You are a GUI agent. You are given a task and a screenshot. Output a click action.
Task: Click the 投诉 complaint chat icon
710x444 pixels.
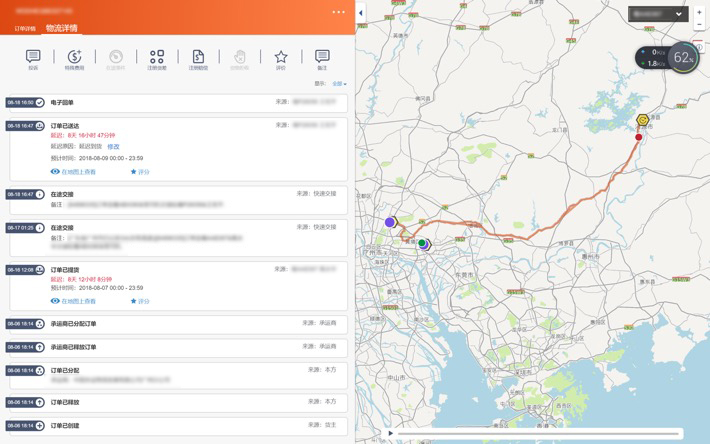tap(33, 58)
